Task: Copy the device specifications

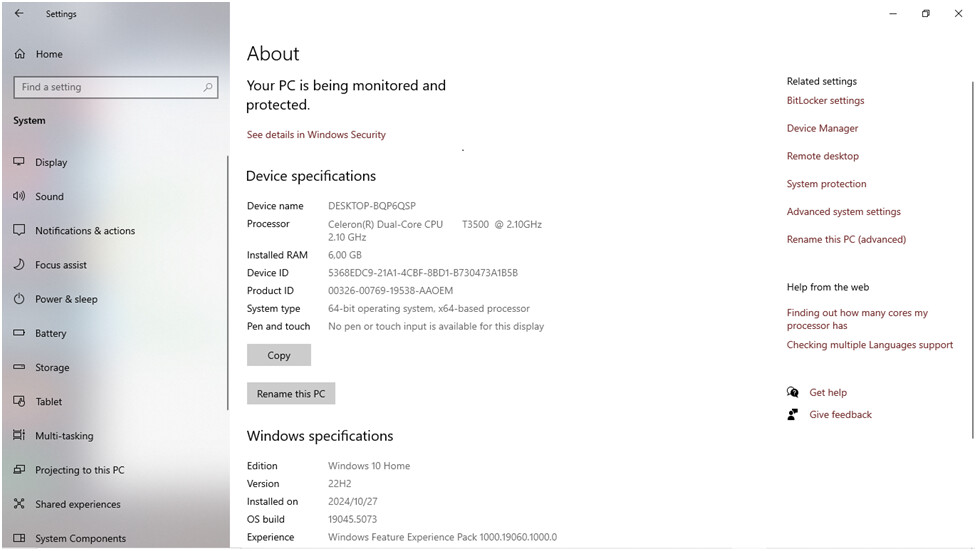Action: pyautogui.click(x=279, y=355)
